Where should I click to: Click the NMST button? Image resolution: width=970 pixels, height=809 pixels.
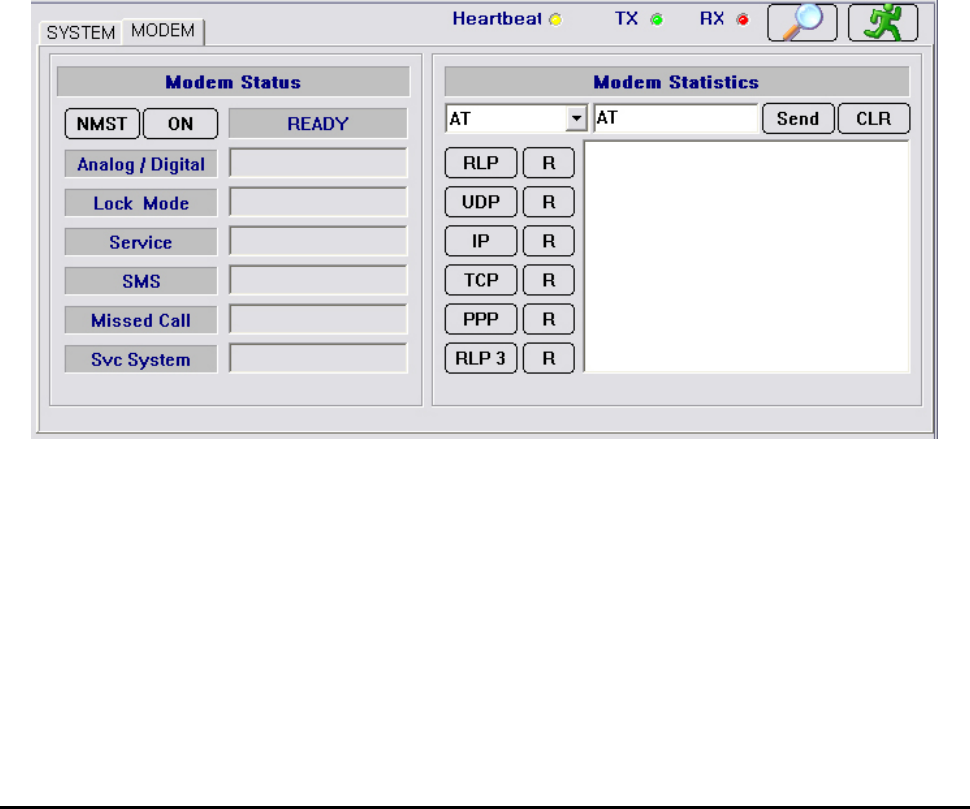(102, 124)
